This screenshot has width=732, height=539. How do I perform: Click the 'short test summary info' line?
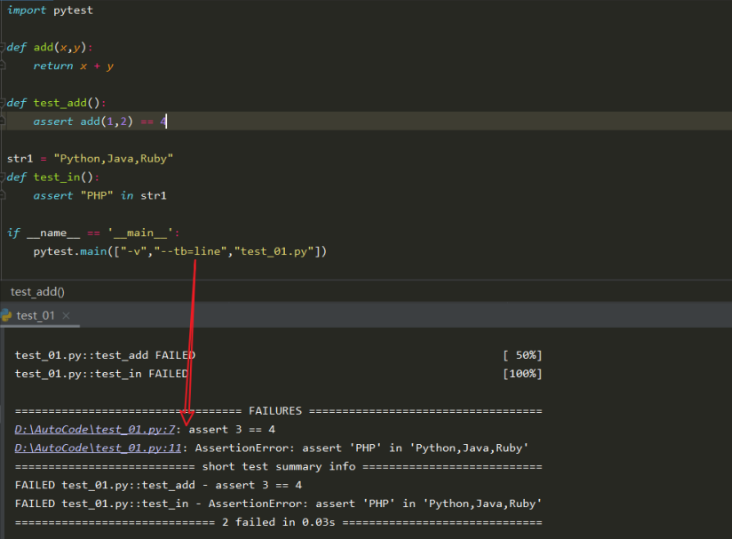(278, 467)
